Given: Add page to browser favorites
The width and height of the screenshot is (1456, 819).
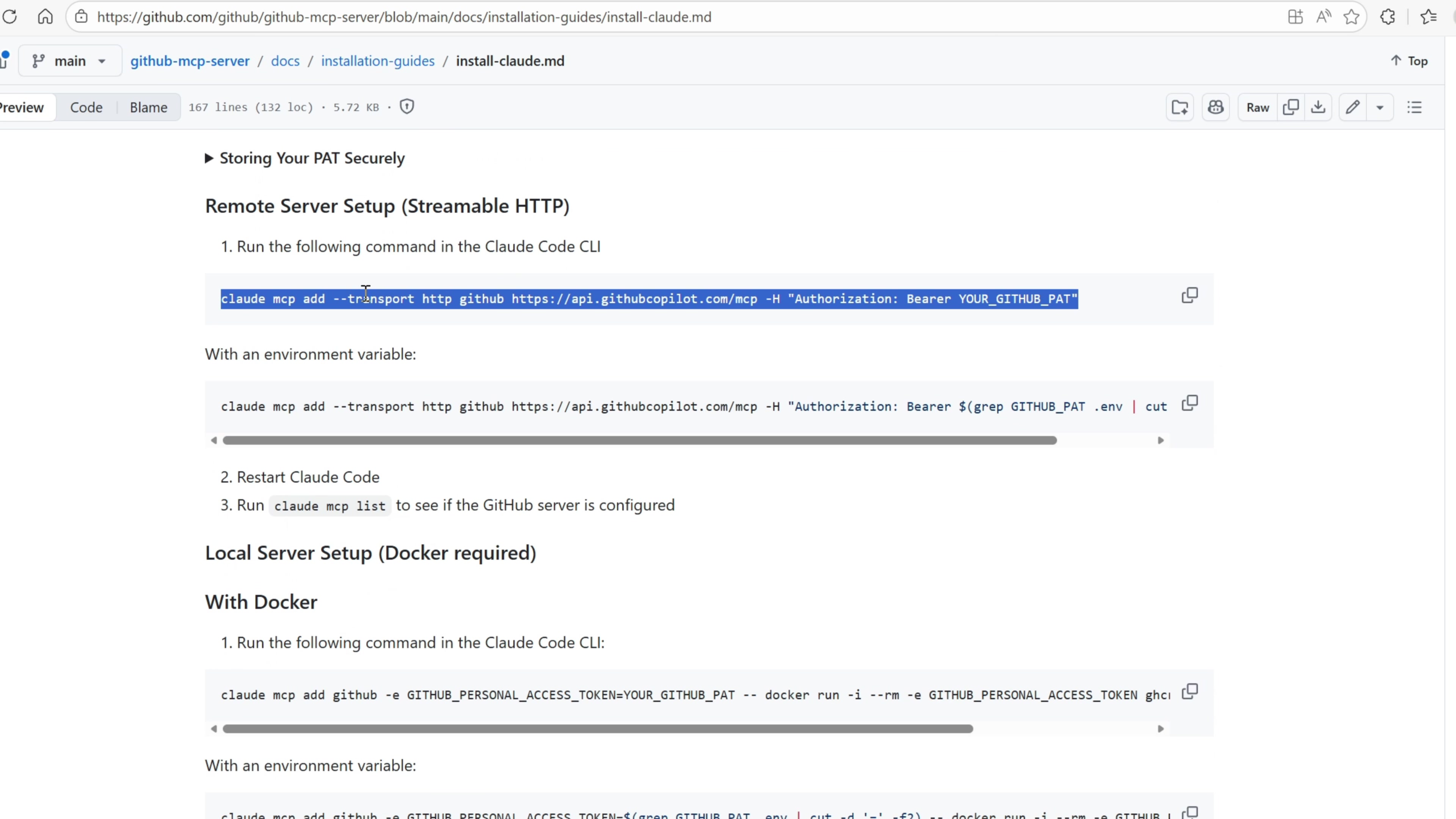Looking at the screenshot, I should 1351,17.
